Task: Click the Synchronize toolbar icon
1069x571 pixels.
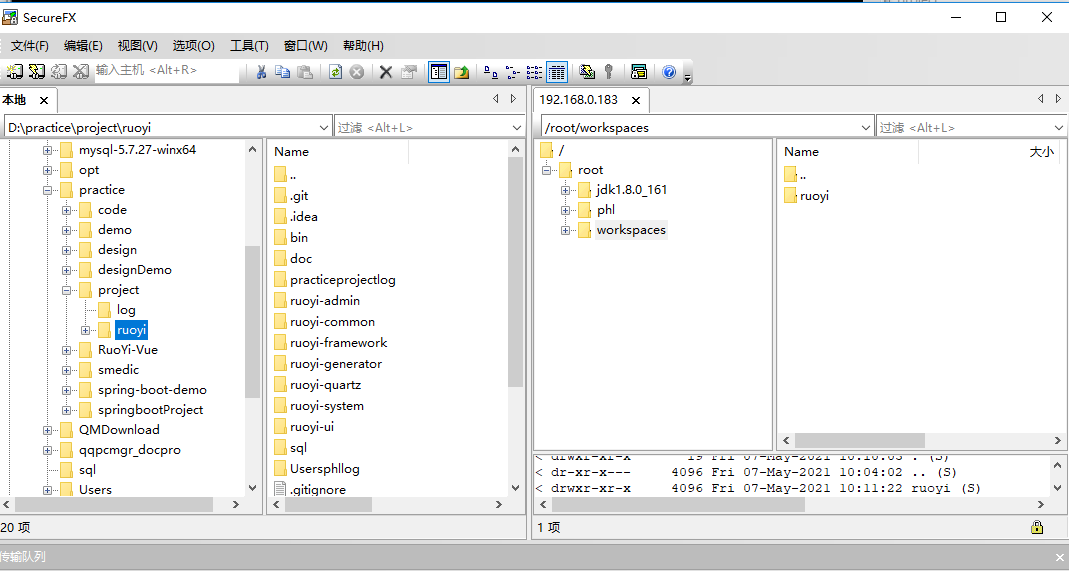Action: coord(586,72)
